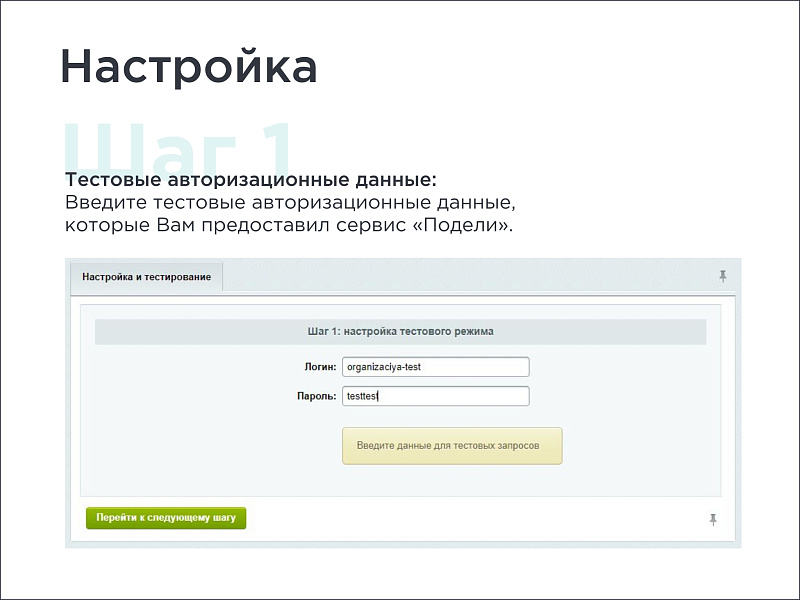Click the pin icon above the form panel

[723, 277]
